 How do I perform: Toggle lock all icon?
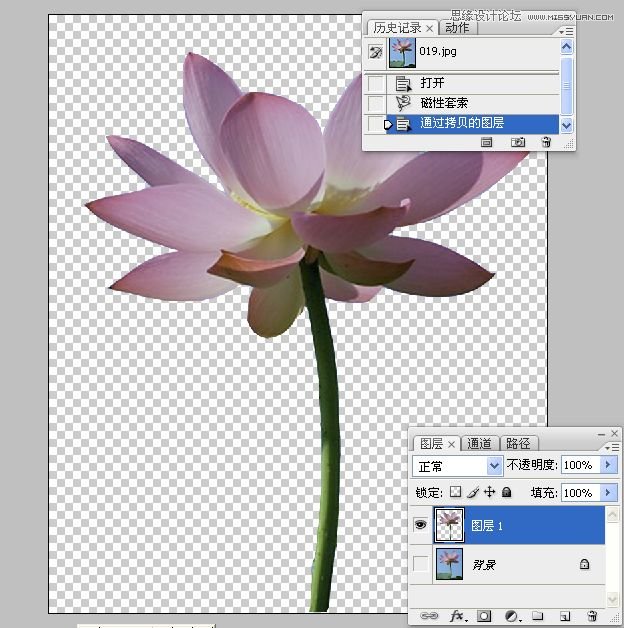pos(507,492)
